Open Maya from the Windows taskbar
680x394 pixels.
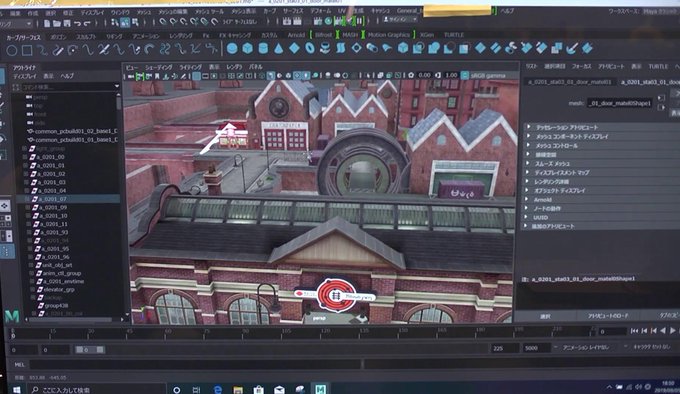(320, 389)
